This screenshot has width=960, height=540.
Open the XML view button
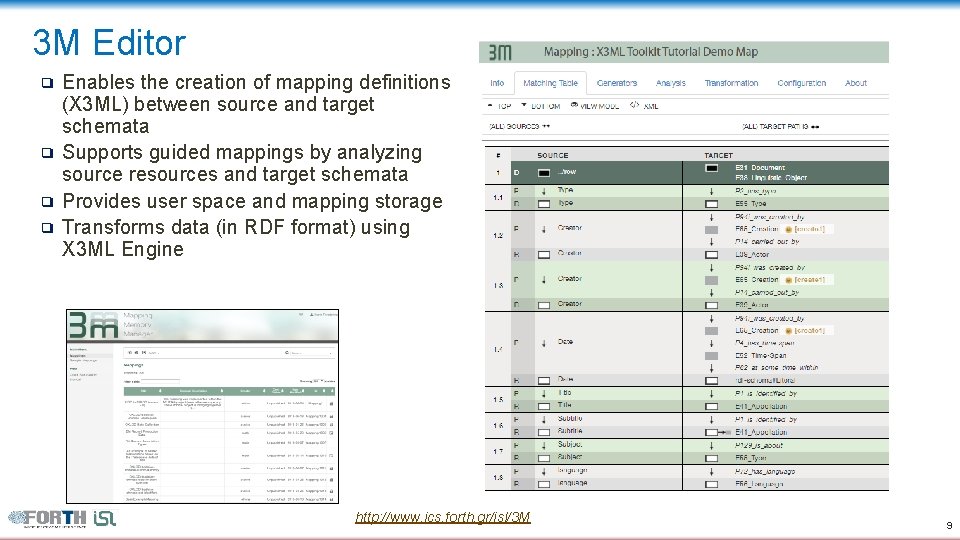pyautogui.click(x=644, y=106)
